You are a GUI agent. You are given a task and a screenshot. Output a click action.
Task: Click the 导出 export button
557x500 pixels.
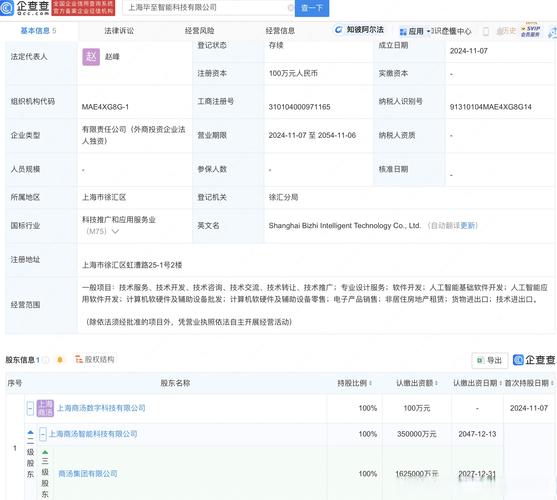tap(490, 360)
